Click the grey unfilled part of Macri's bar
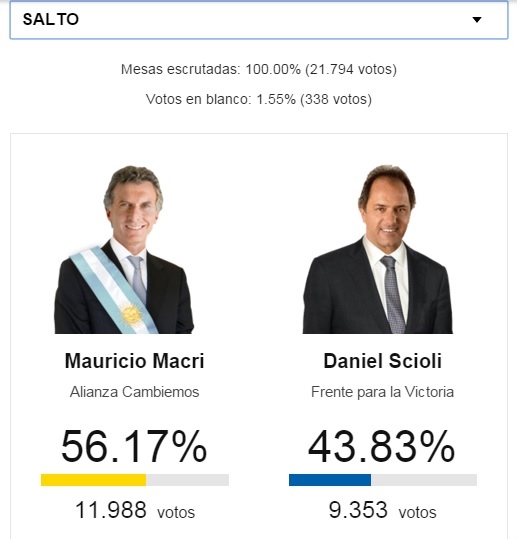This screenshot has width=517, height=539. click(x=187, y=480)
